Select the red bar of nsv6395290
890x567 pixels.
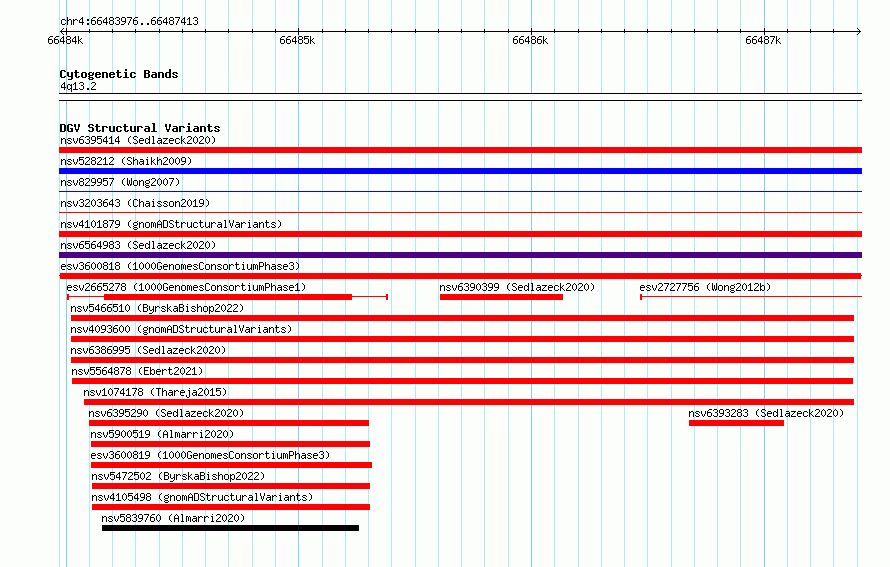[x=229, y=423]
